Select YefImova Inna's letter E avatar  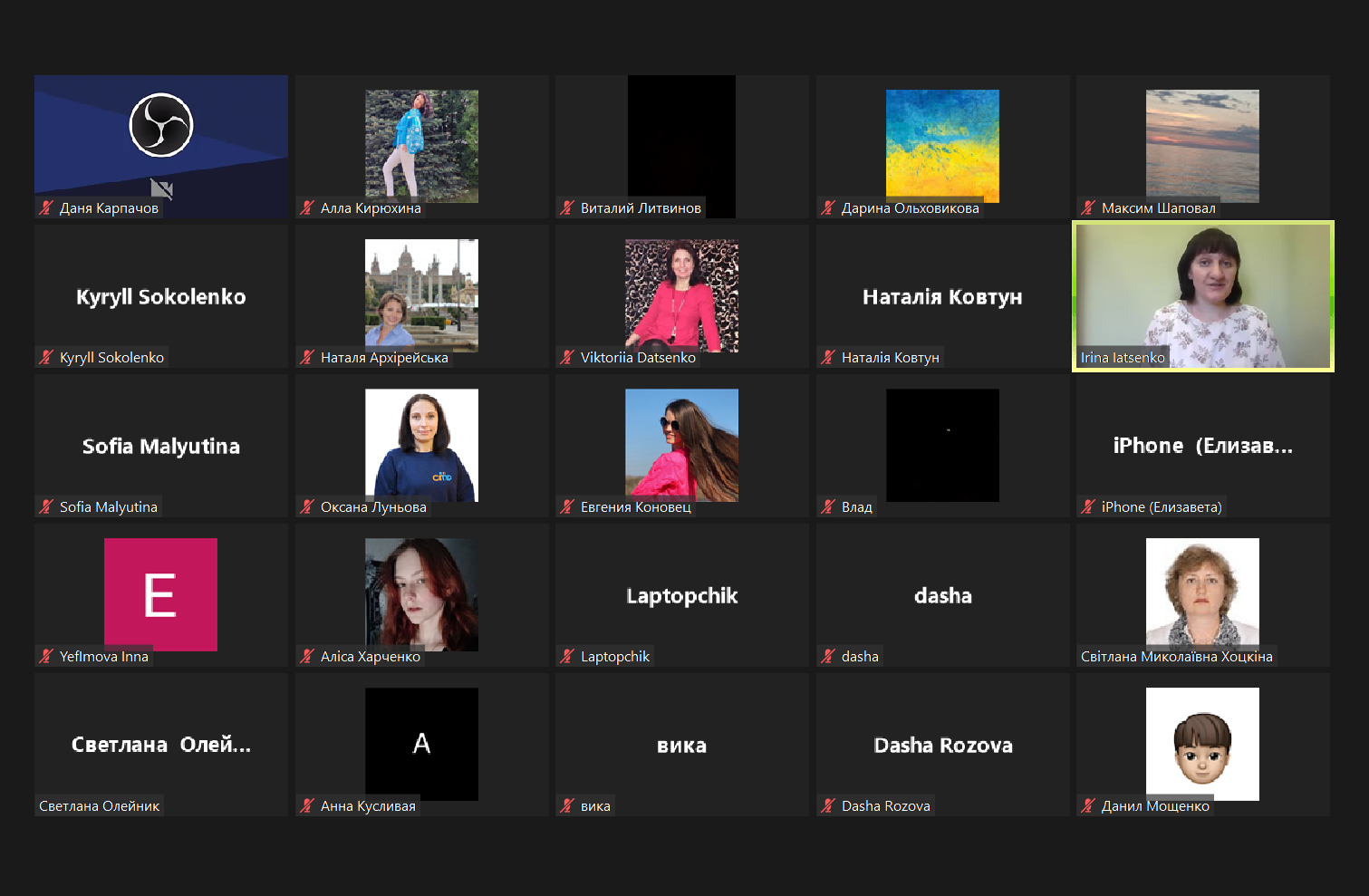pyautogui.click(x=160, y=594)
